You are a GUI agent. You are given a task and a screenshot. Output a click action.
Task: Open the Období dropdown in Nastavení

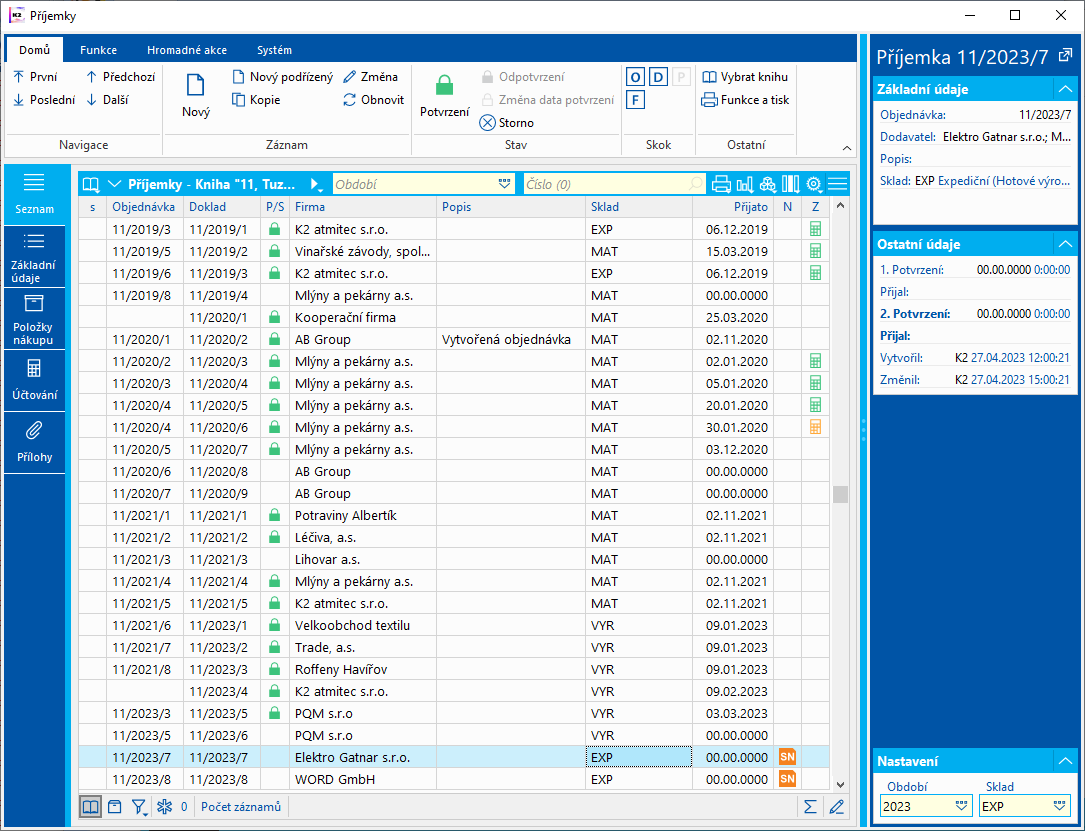click(962, 806)
